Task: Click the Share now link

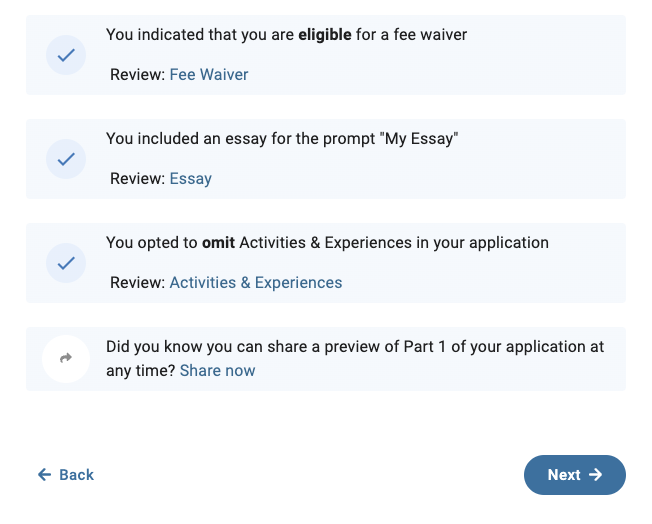Action: 217,371
